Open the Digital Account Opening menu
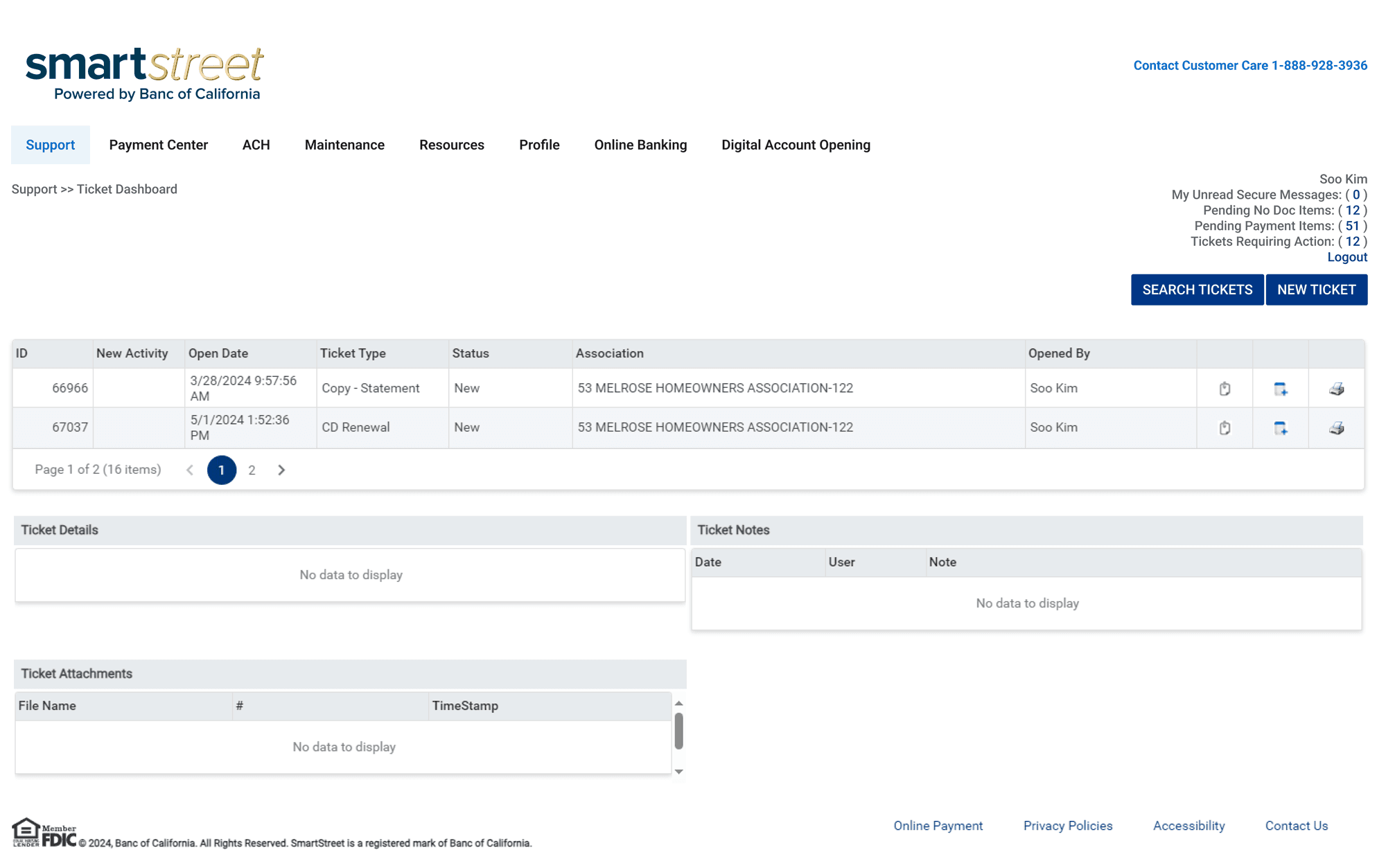1386x868 pixels. [796, 145]
